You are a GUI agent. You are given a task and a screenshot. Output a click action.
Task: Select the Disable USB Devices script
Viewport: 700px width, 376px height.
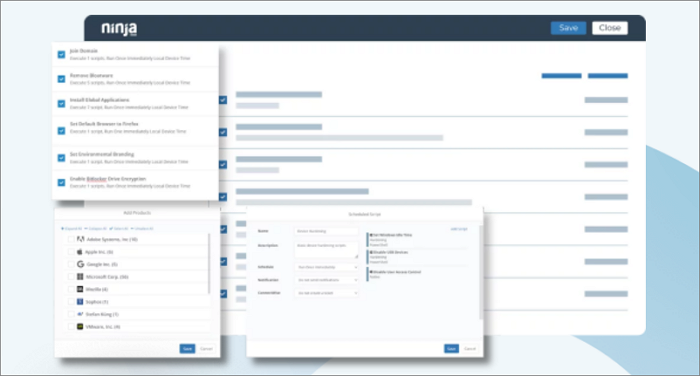pos(389,252)
